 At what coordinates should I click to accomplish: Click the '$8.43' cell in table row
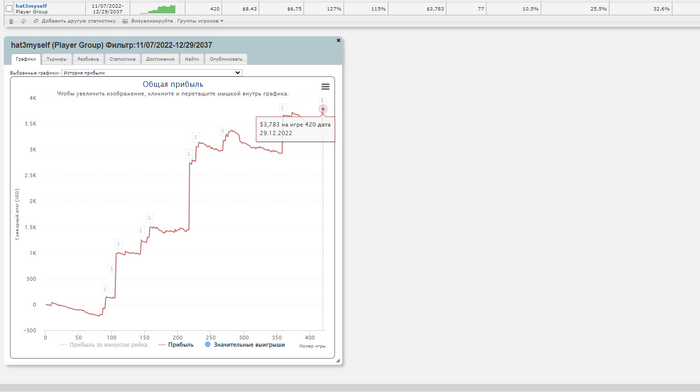point(241,8)
